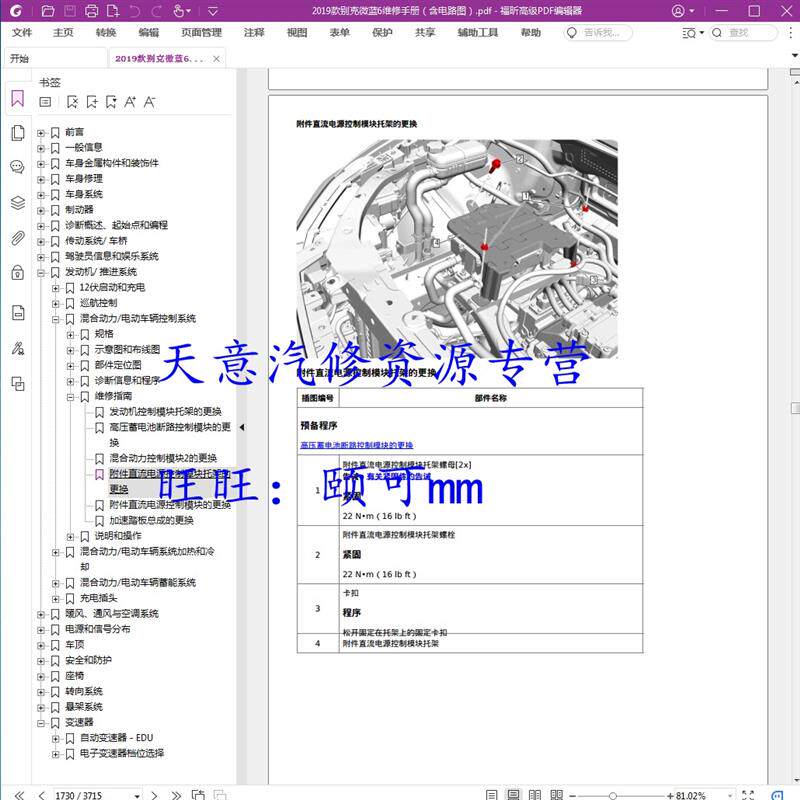Open the Pages thumbnail panel icon

[x=17, y=133]
